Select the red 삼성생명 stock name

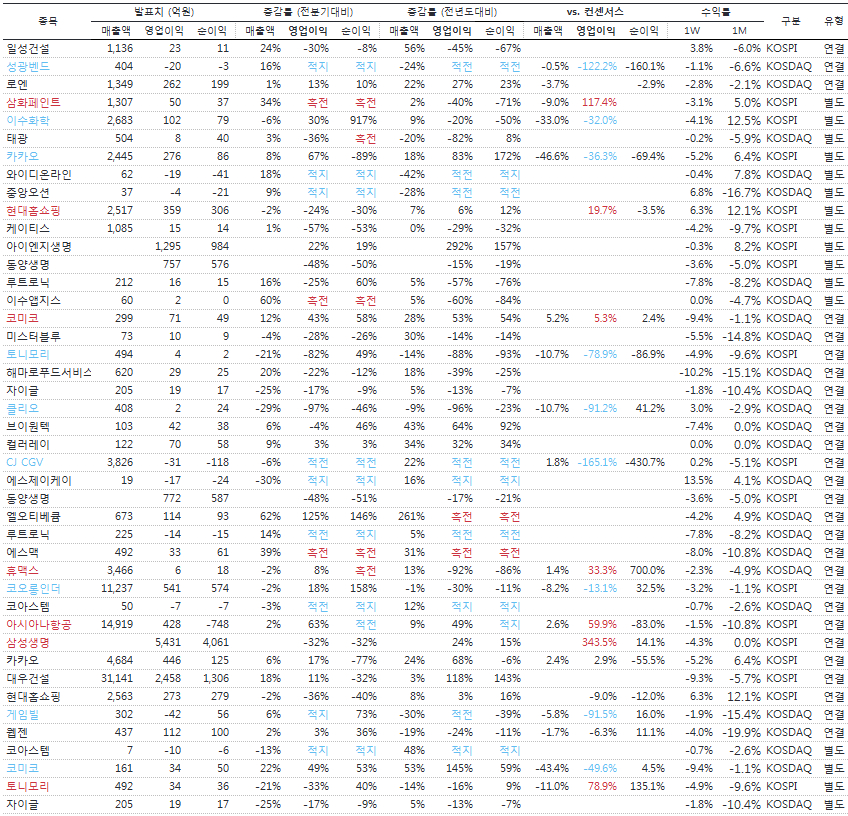tap(28, 642)
